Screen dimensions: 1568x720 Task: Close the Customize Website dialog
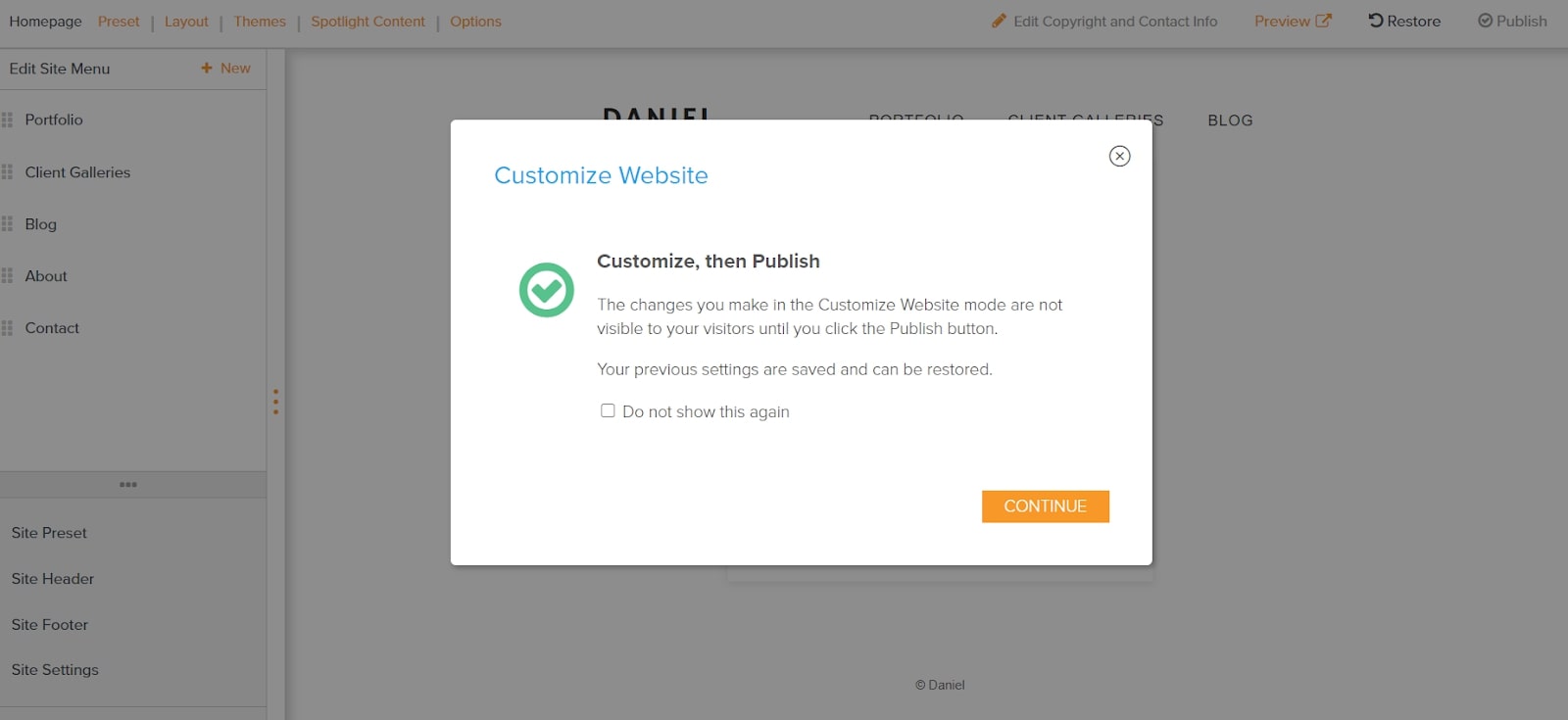tap(1119, 156)
